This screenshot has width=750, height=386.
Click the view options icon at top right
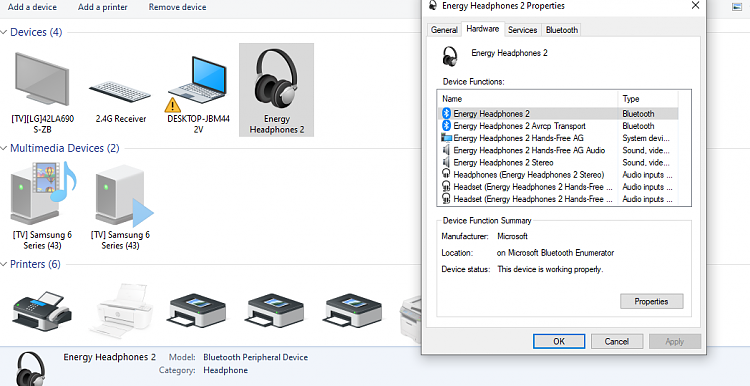737,6
